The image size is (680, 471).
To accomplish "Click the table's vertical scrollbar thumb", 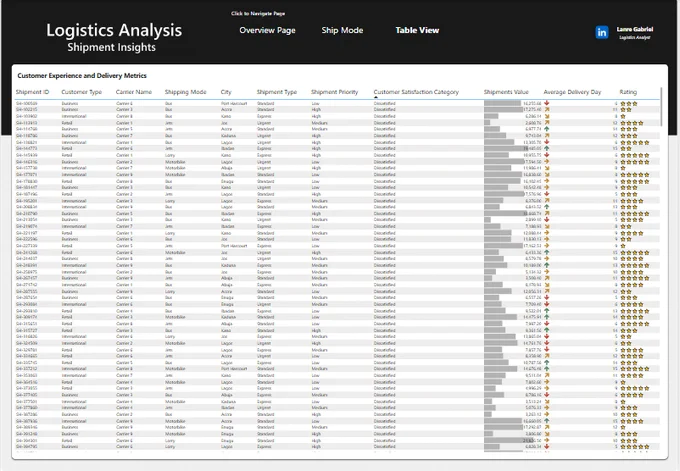I will click(x=661, y=107).
